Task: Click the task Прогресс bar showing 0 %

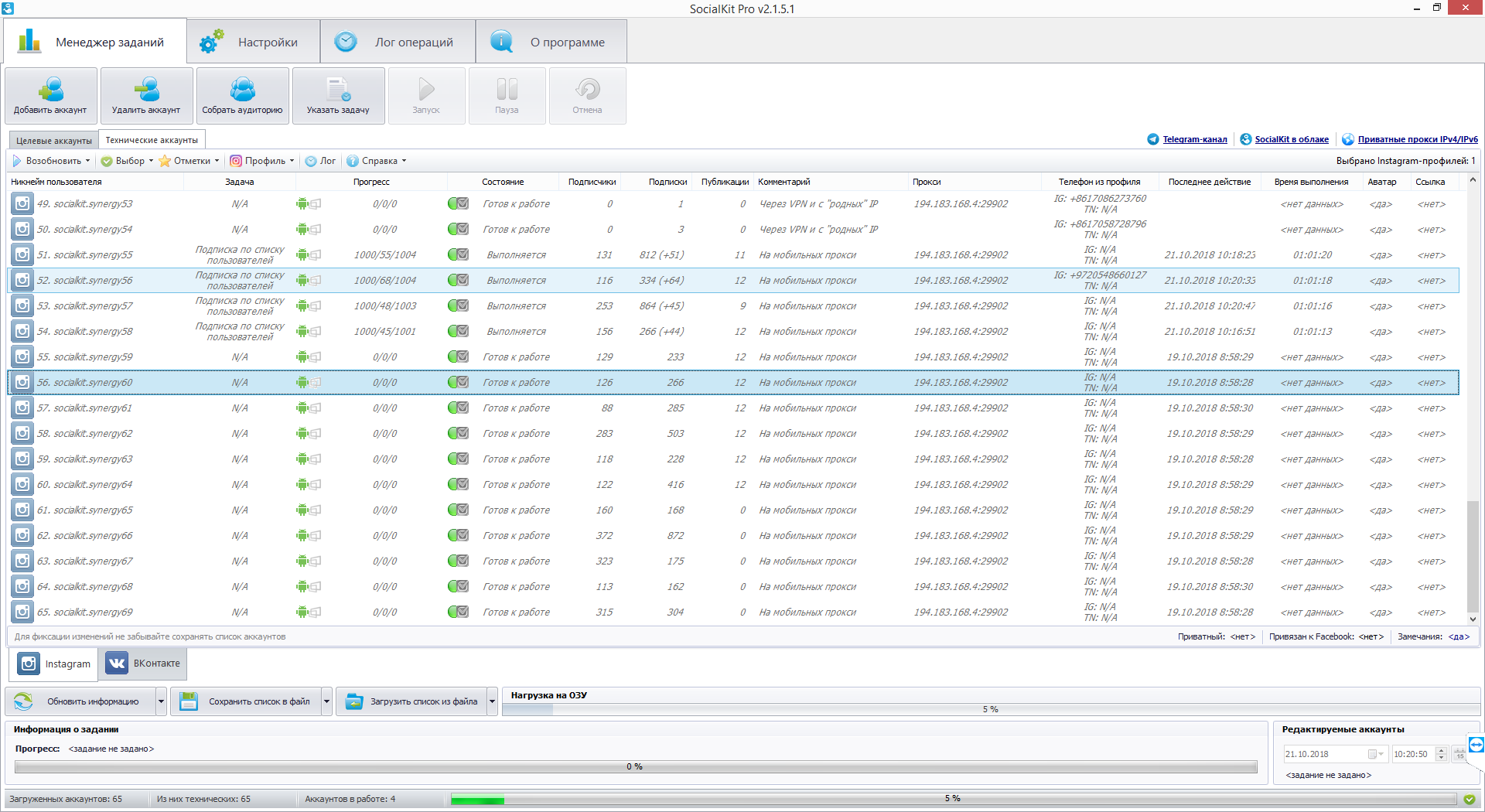Action: pyautogui.click(x=636, y=766)
